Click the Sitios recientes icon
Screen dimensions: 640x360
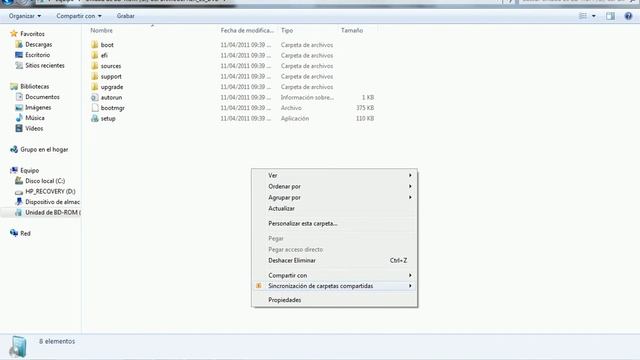click(19, 65)
